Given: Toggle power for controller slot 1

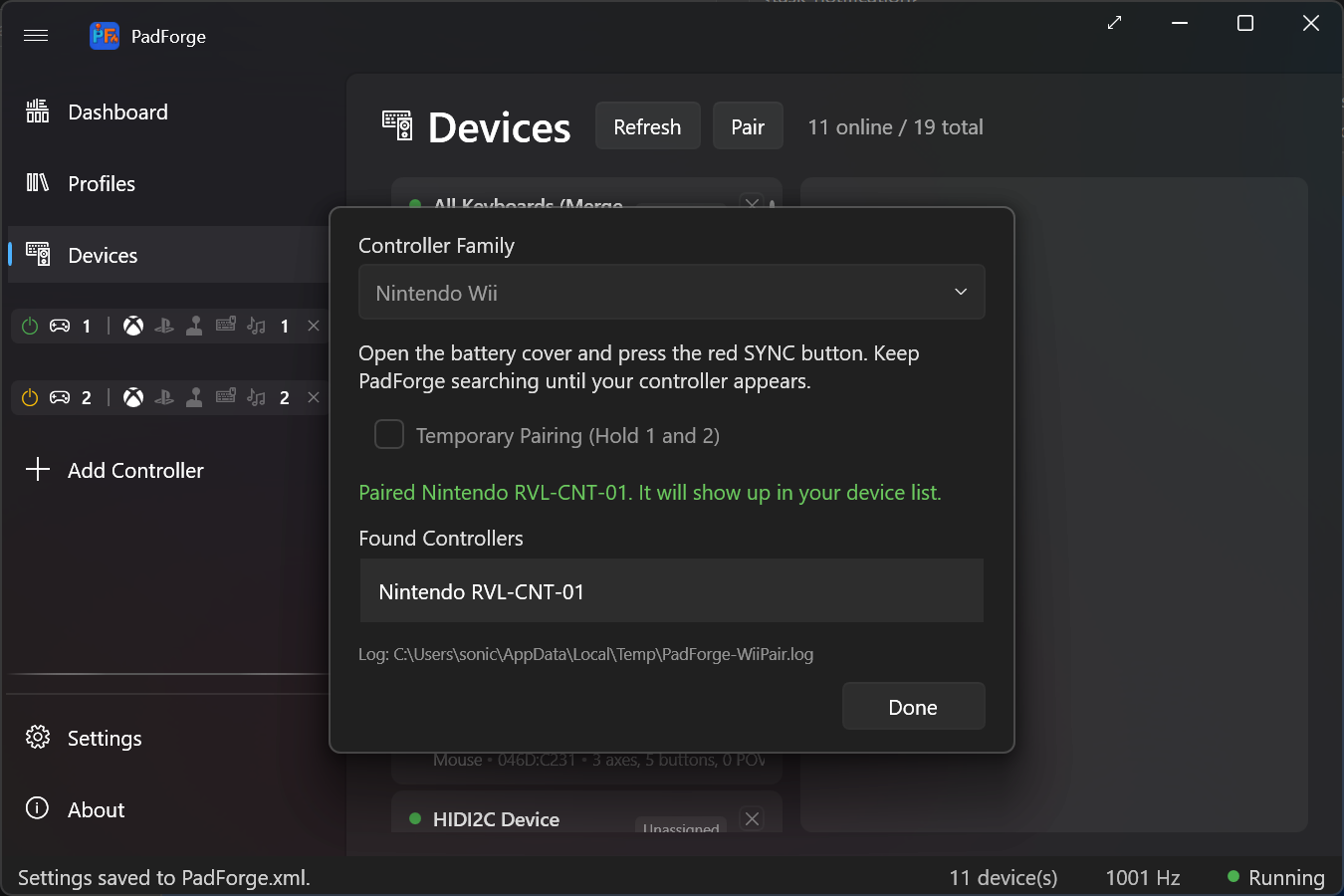Looking at the screenshot, I should click(x=30, y=326).
